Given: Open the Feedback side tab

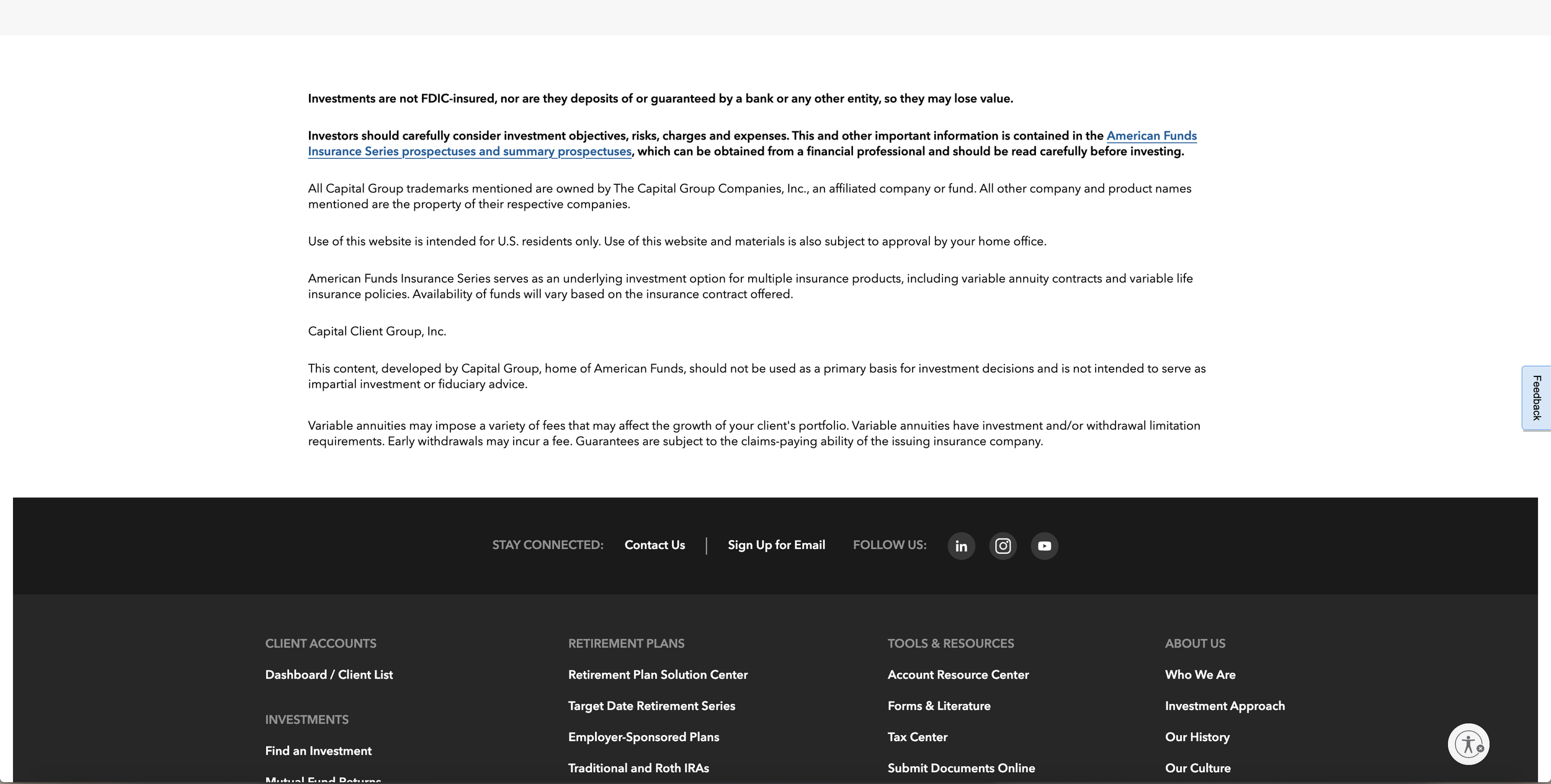Looking at the screenshot, I should point(1536,398).
